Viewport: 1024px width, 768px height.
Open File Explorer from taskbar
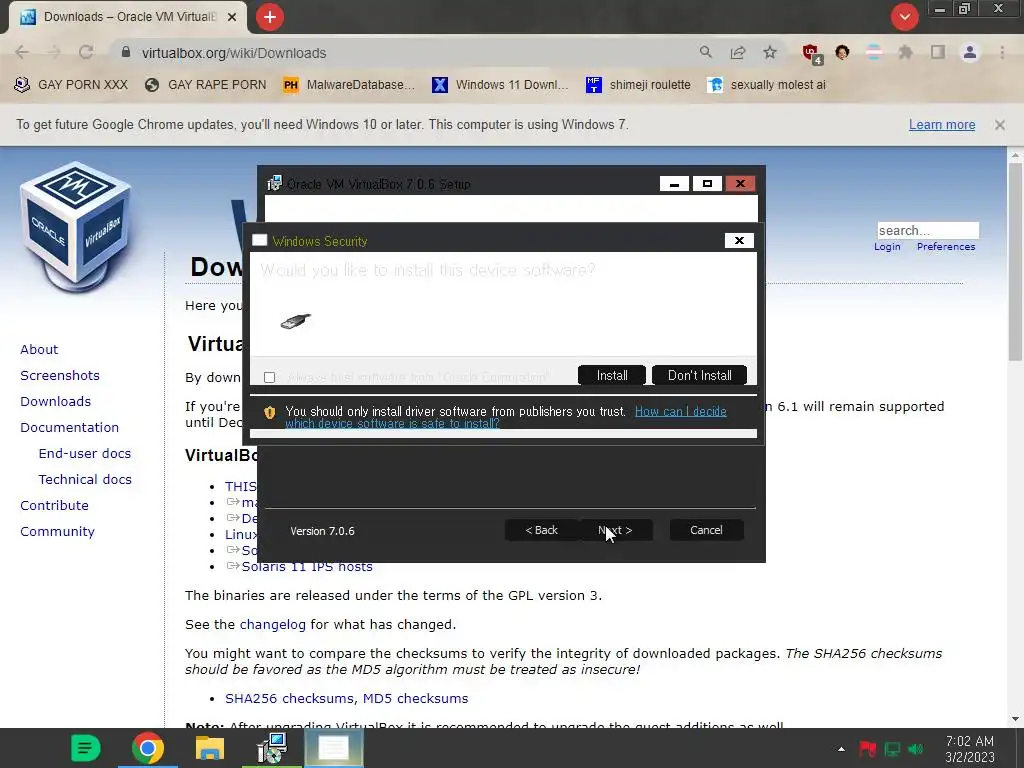pyautogui.click(x=210, y=748)
